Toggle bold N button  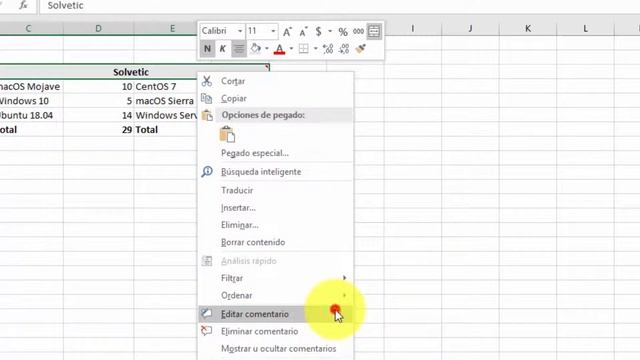[207, 49]
